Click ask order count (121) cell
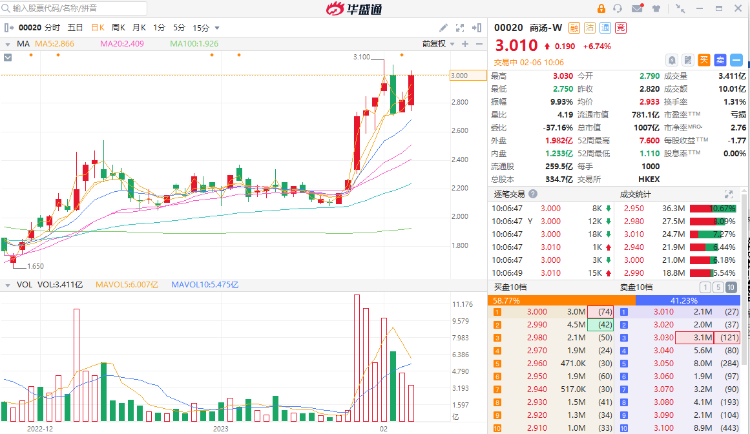The height and width of the screenshot is (434, 750). click(x=727, y=338)
